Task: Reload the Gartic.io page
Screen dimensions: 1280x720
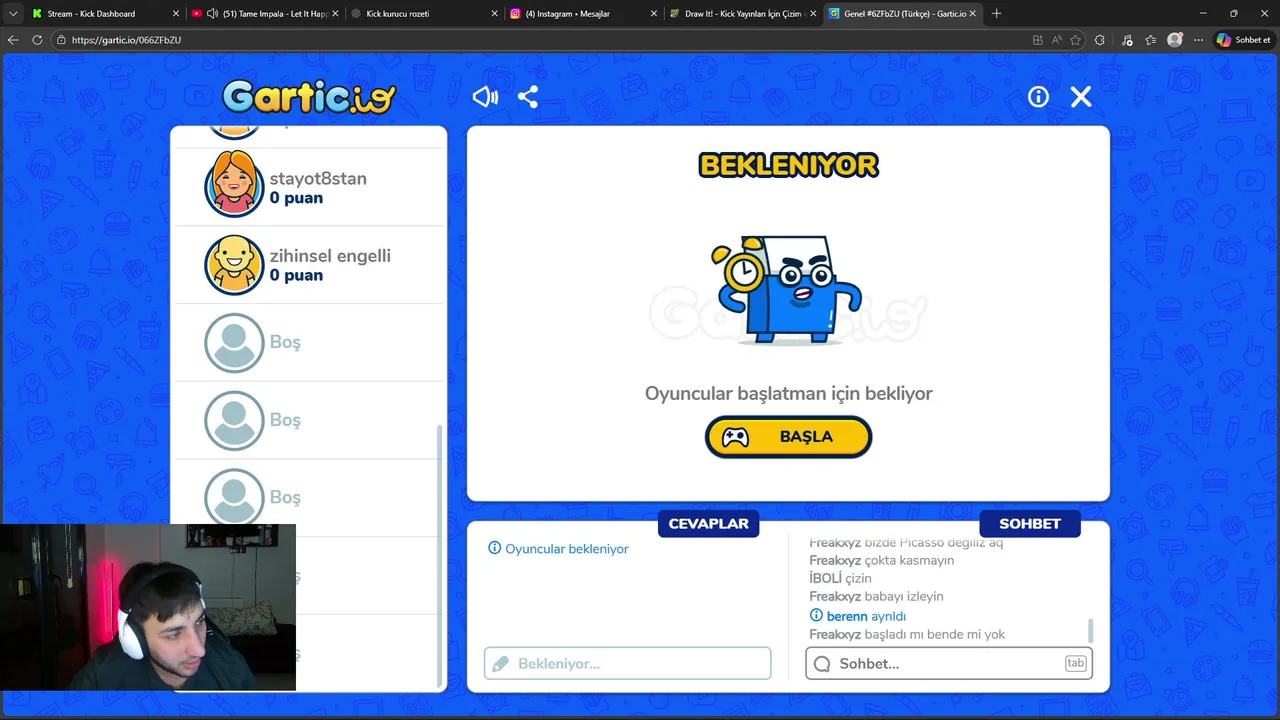Action: coord(37,40)
